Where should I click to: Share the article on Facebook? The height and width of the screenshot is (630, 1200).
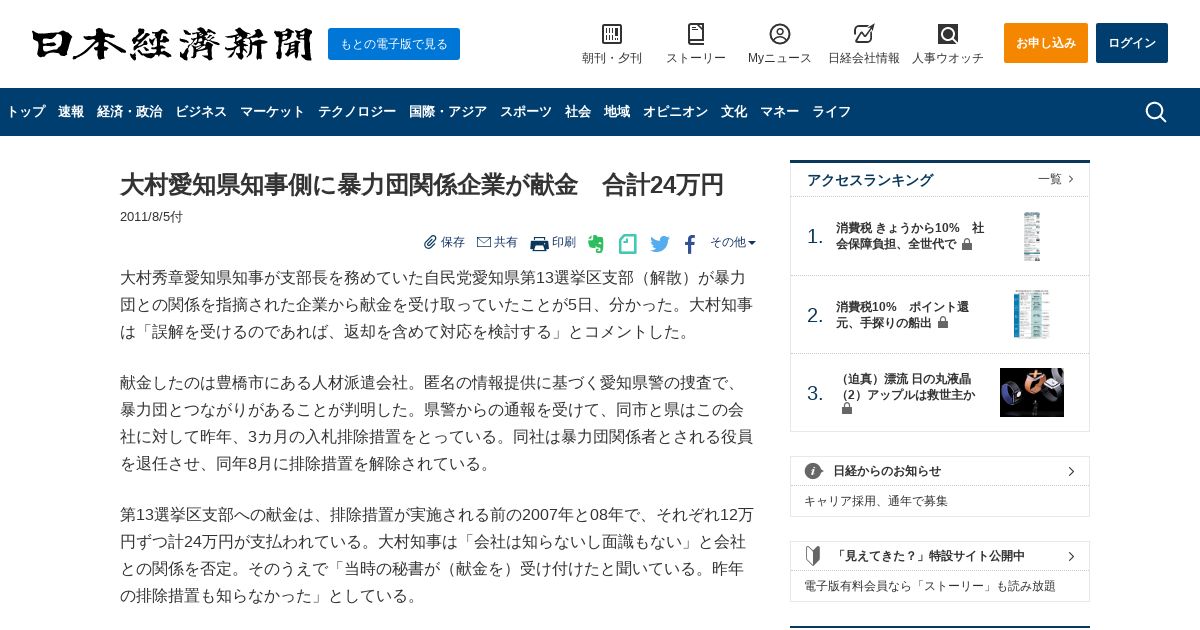click(690, 244)
